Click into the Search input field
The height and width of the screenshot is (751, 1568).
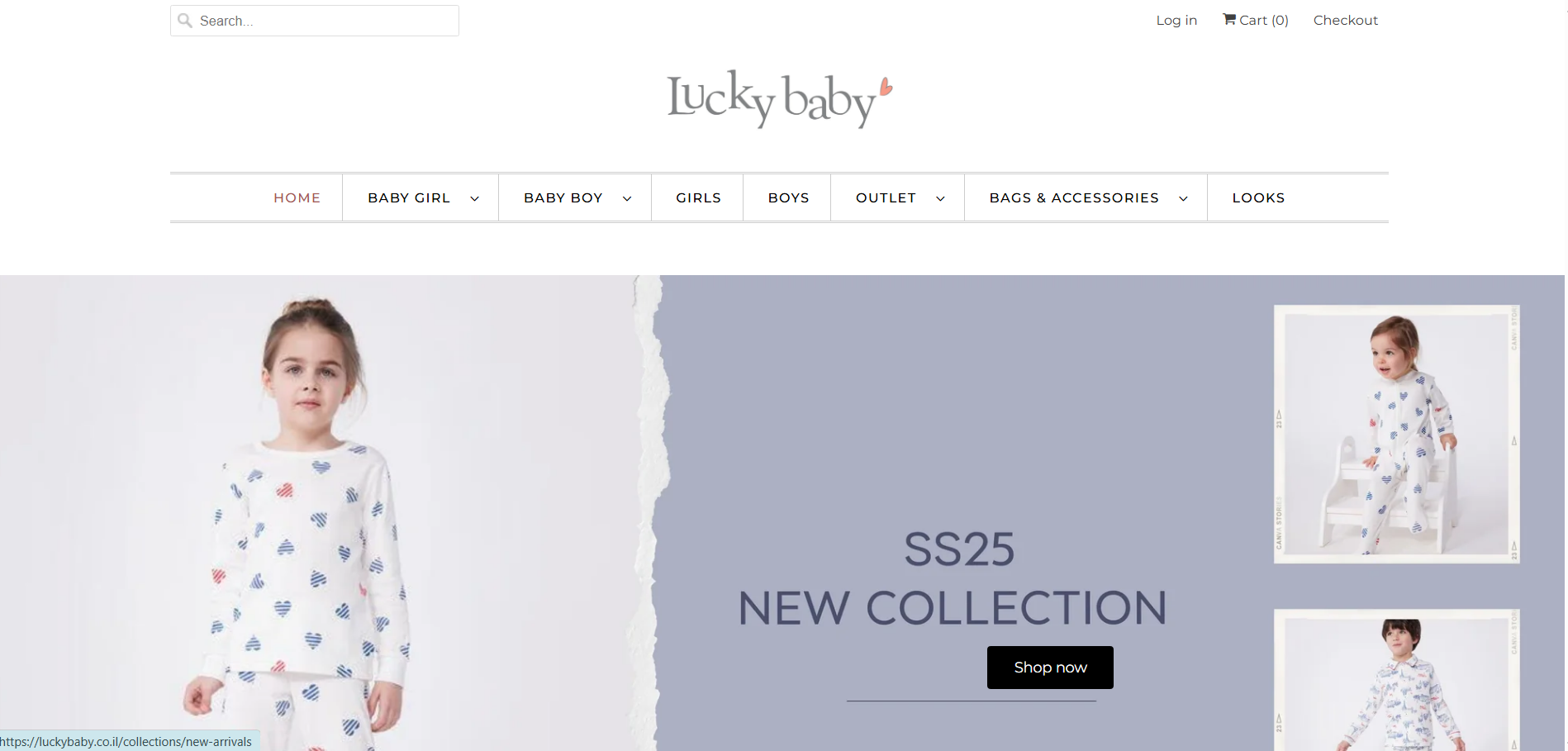(315, 21)
